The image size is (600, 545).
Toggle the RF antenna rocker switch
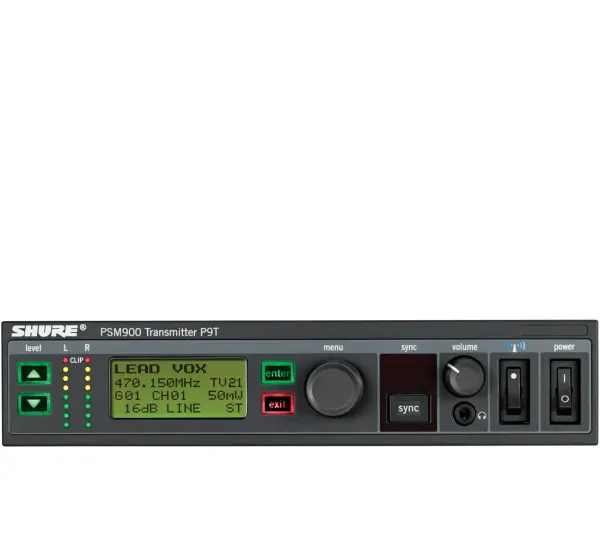[515, 388]
